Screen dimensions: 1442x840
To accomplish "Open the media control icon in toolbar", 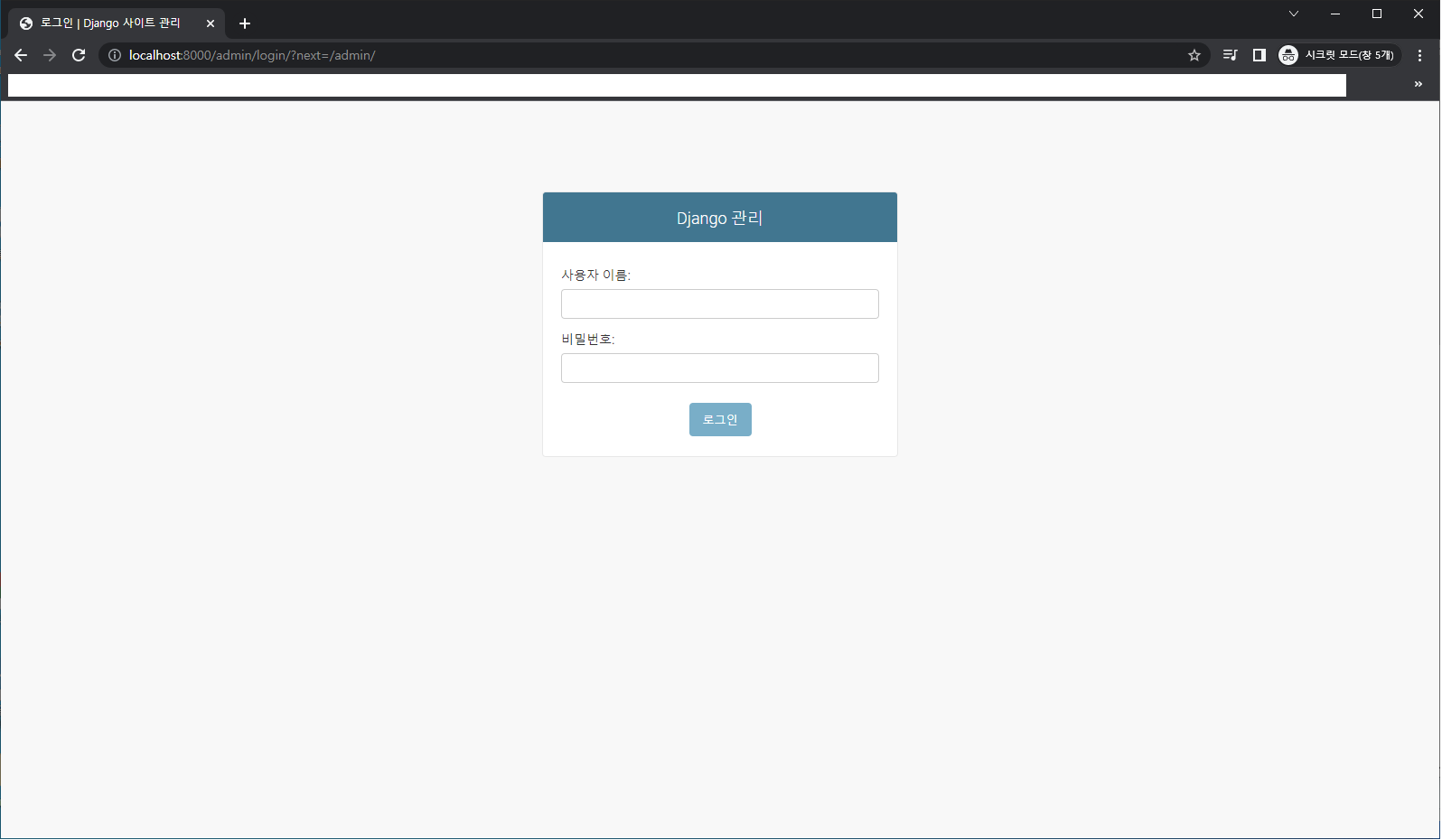I will click(1230, 55).
